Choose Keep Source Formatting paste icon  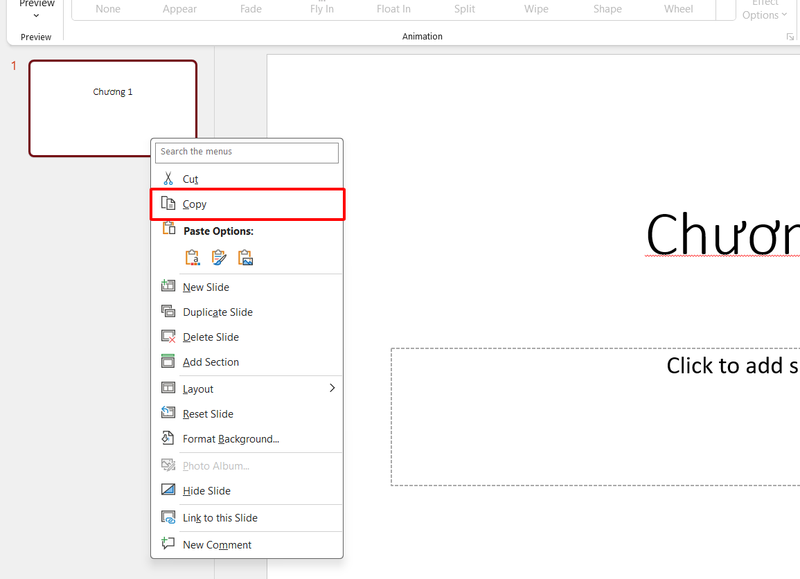click(x=219, y=258)
